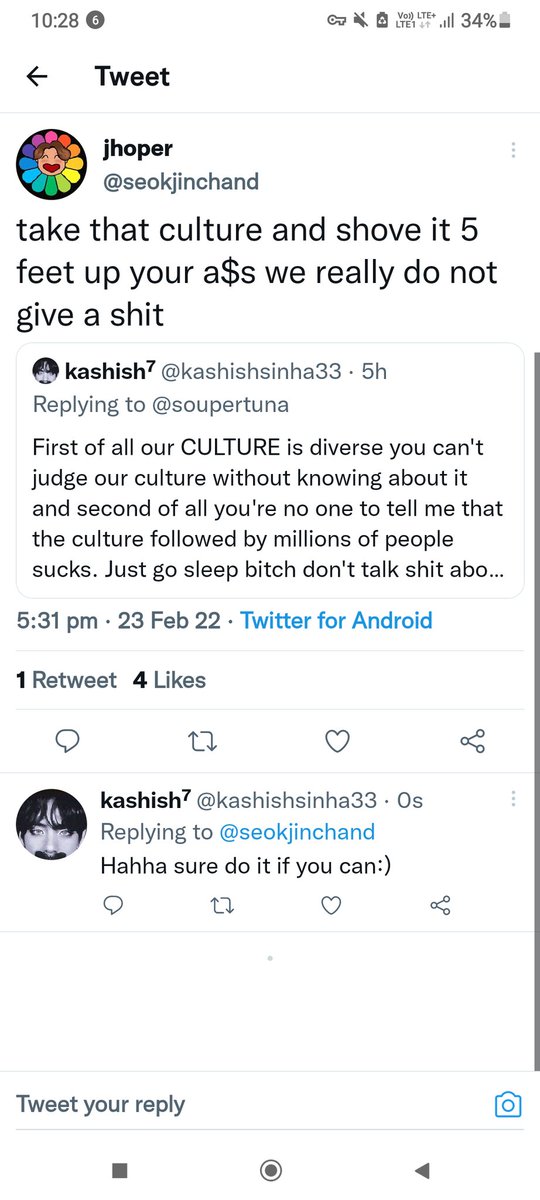Image resolution: width=540 pixels, height=1200 pixels.
Task: View the 1 Retweet list
Action: (x=67, y=680)
